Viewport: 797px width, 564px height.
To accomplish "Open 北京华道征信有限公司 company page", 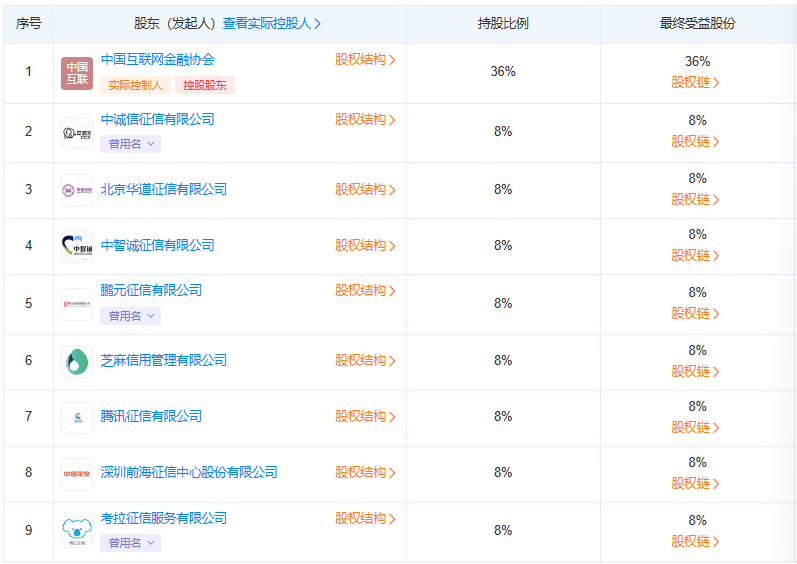I will [x=164, y=190].
